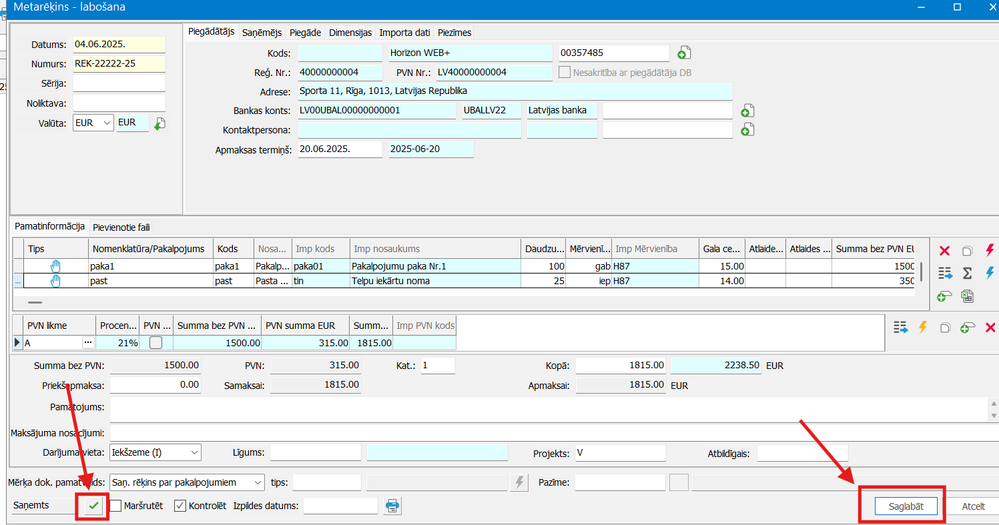Open the ellipsis lookup in the PVN likme cell
The image size is (999, 525).
88,343
